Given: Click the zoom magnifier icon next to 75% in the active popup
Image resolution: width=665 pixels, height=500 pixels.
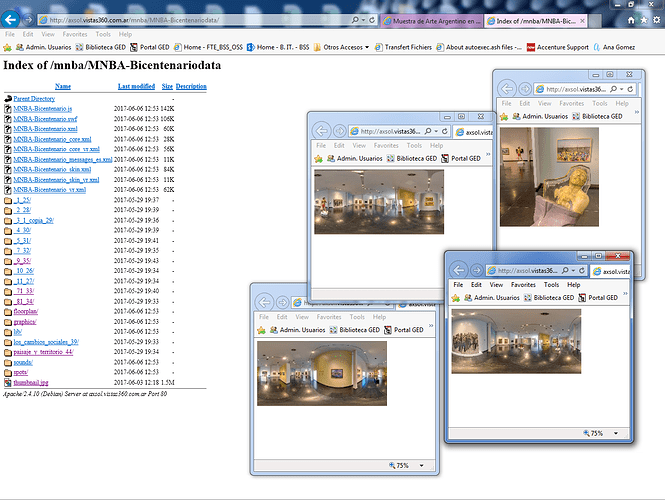Looking at the screenshot, I should coord(586,433).
